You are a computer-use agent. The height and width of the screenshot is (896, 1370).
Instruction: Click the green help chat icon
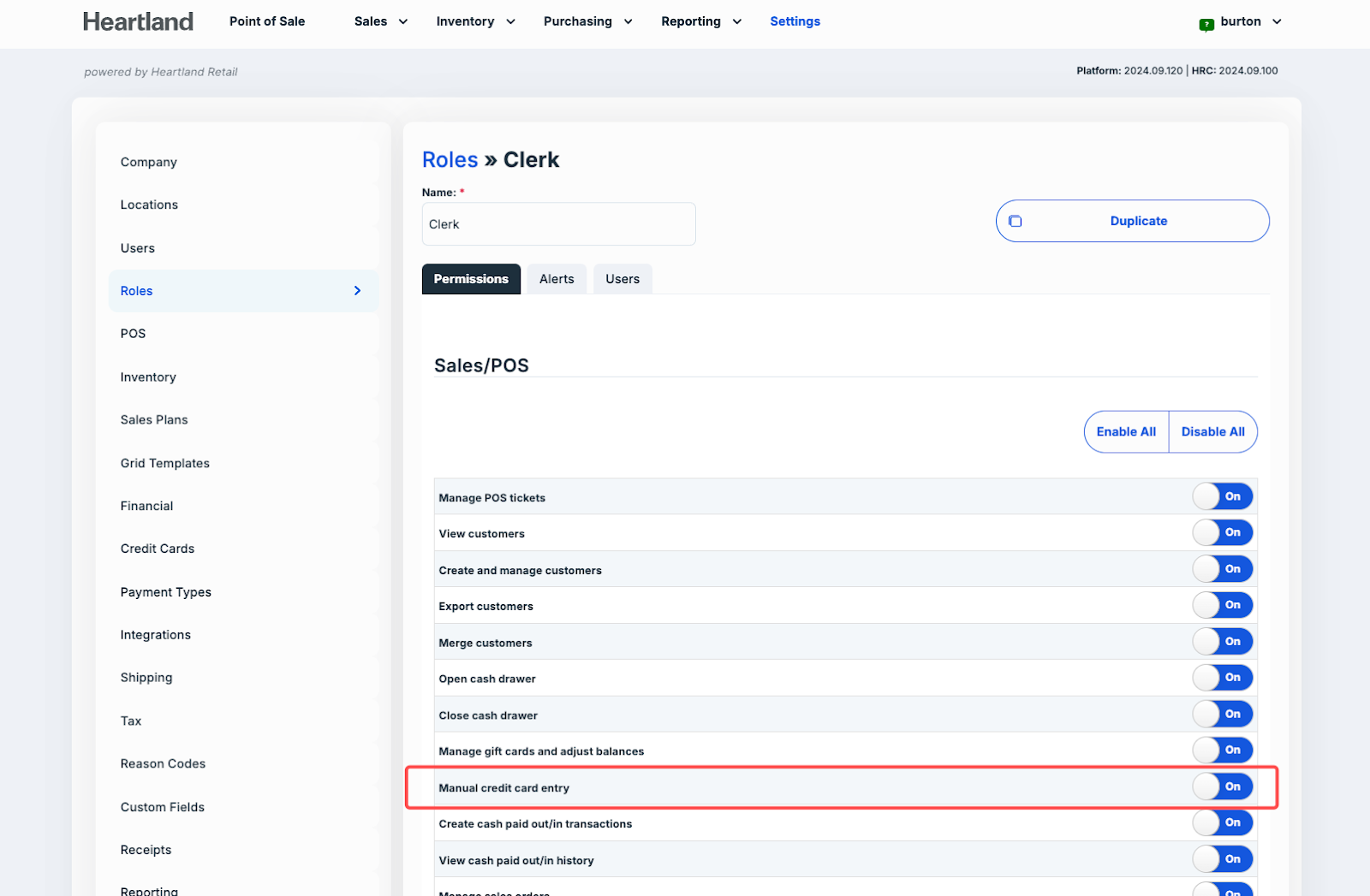(1206, 24)
